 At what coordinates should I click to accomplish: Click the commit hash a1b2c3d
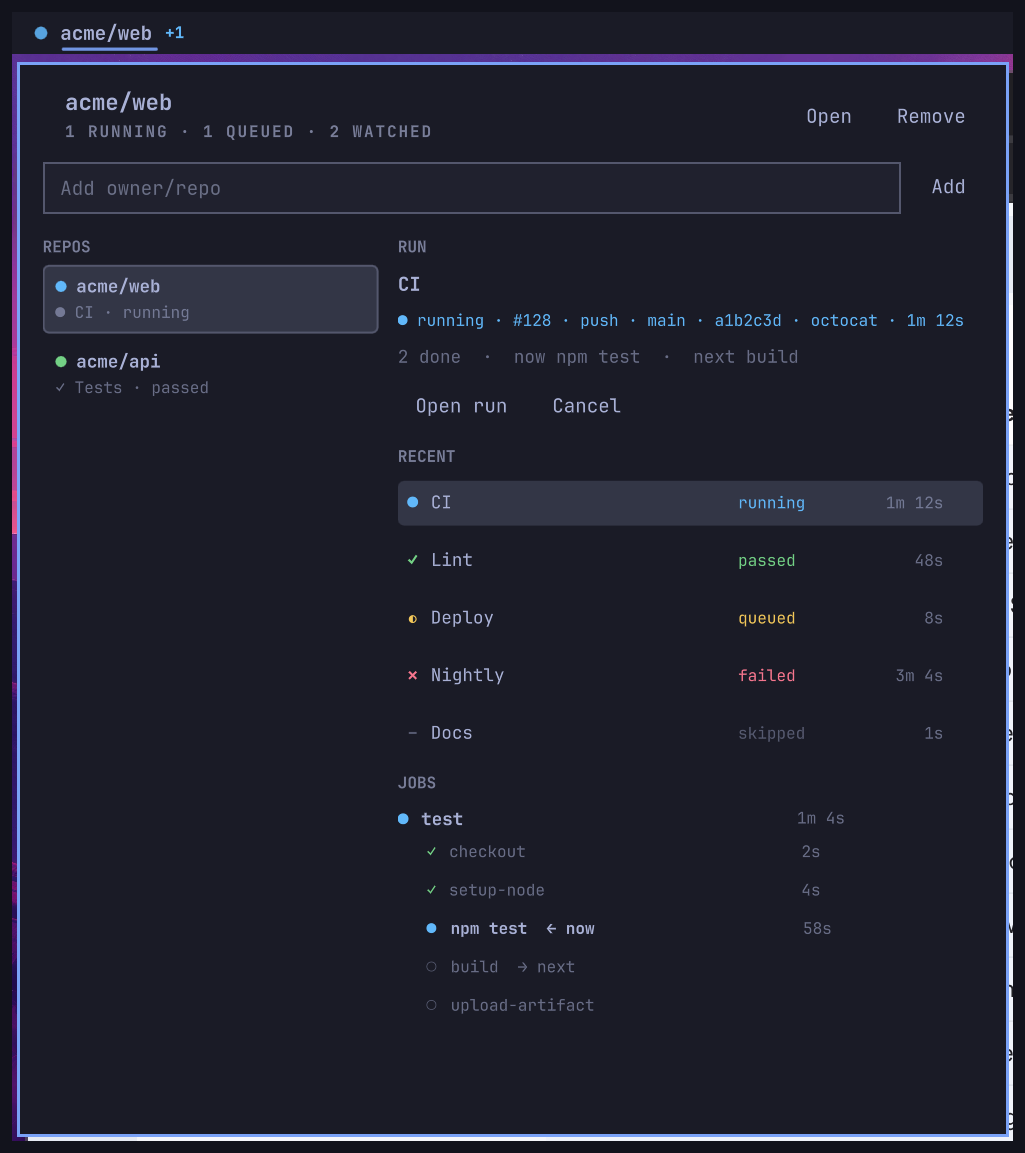pyautogui.click(x=748, y=321)
